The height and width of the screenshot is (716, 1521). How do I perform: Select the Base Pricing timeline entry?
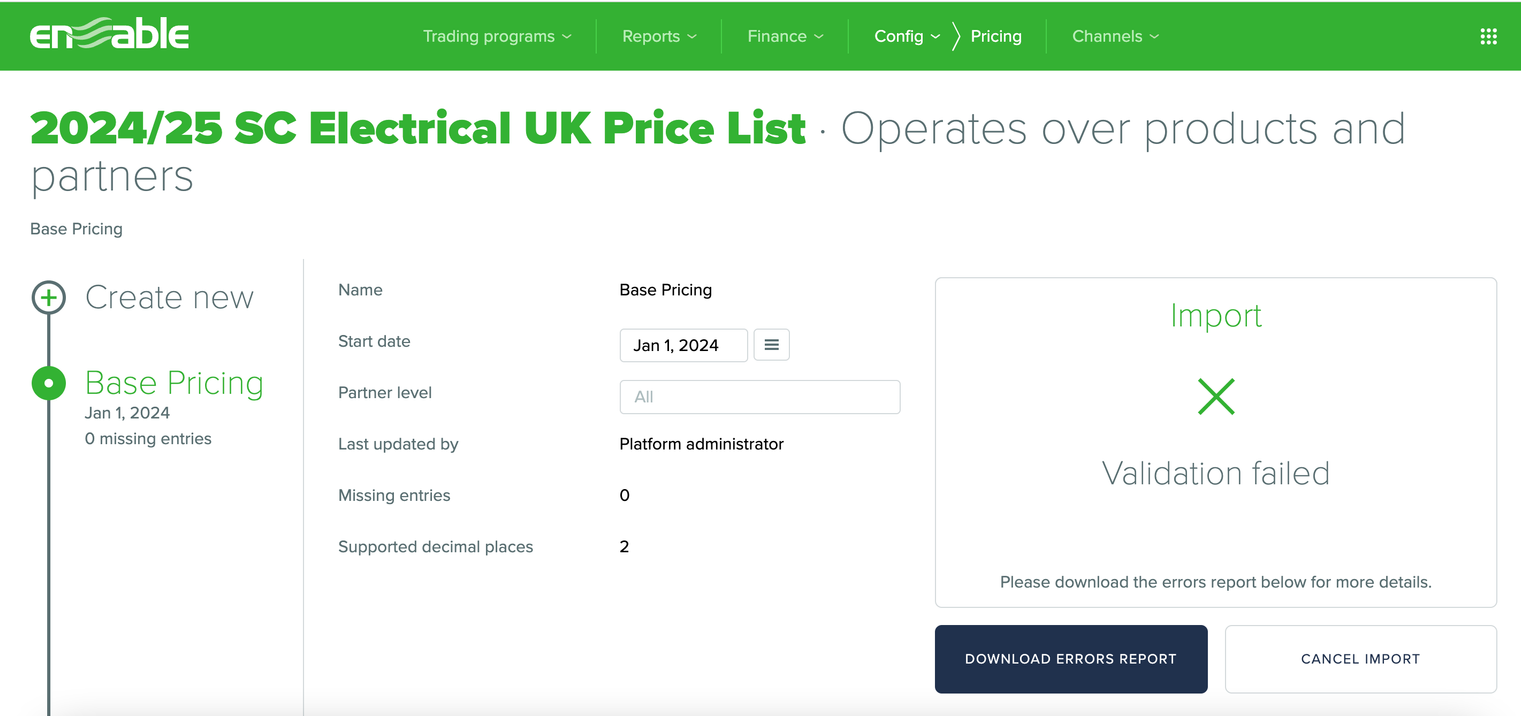[x=174, y=383]
